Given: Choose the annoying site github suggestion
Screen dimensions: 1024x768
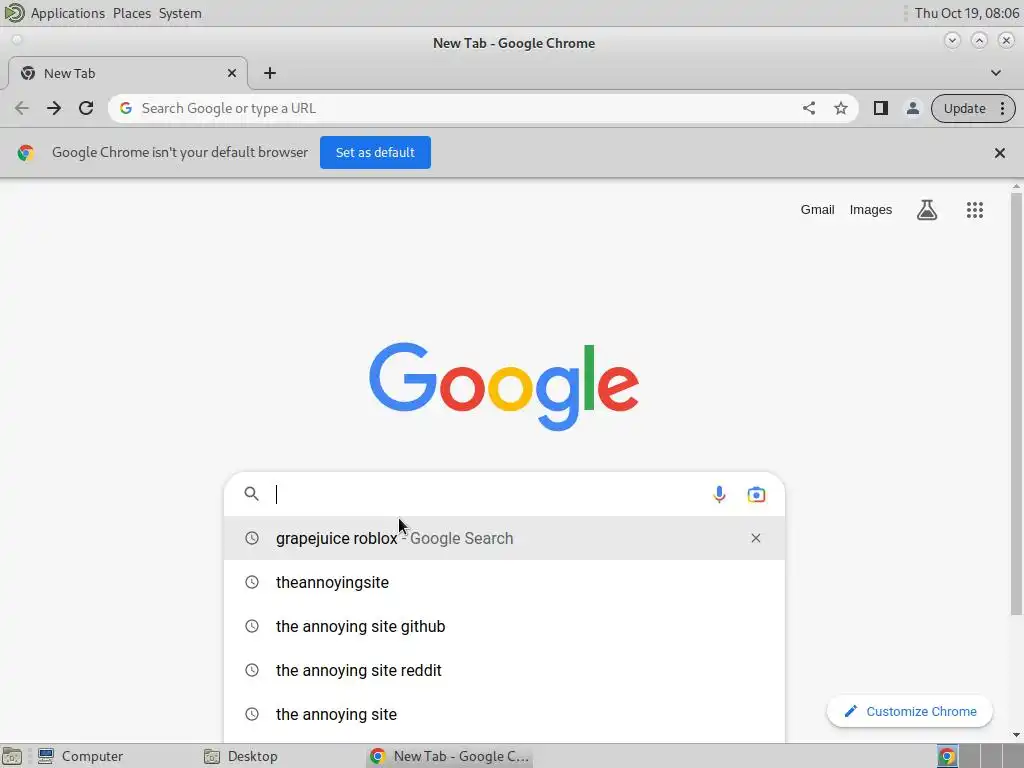Looking at the screenshot, I should 504,626.
